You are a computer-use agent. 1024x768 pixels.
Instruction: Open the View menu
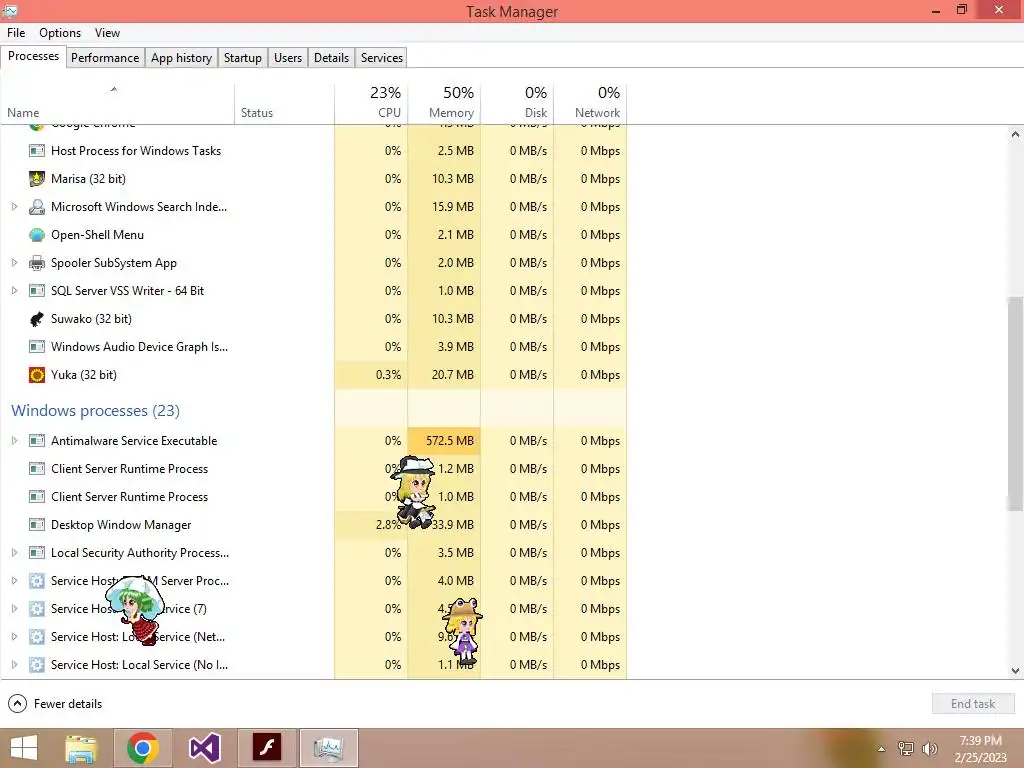pos(107,33)
